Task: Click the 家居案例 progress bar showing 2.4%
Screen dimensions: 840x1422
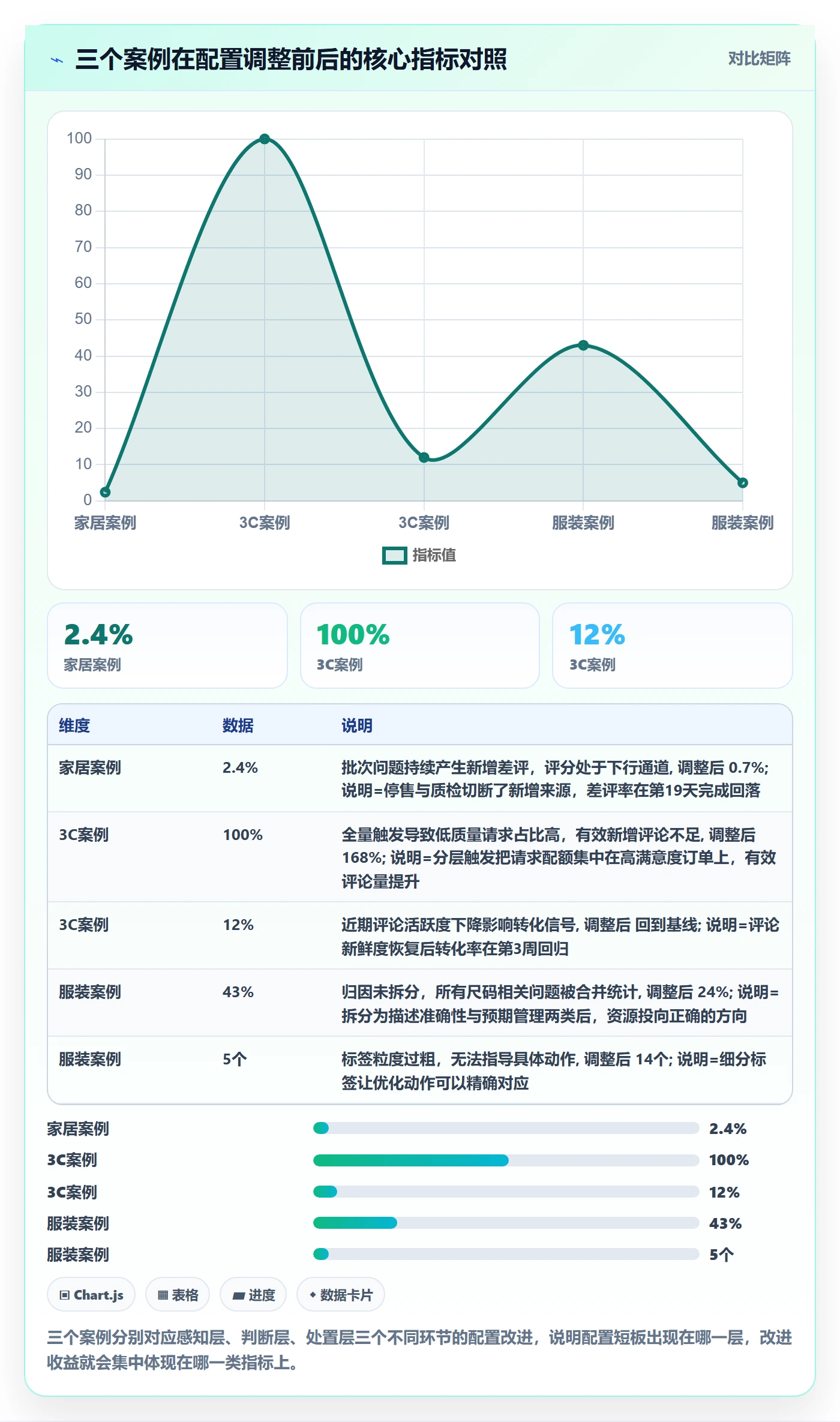Action: 506,1128
